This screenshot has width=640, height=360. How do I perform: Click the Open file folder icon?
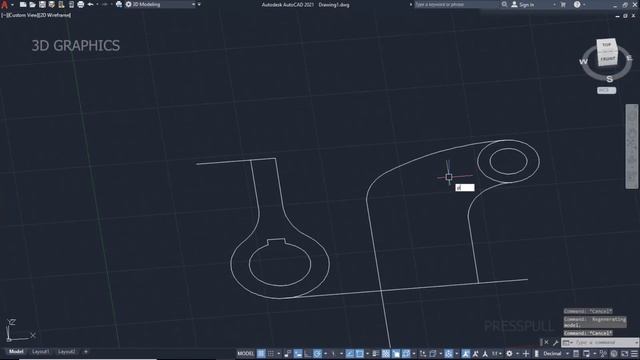32,4
